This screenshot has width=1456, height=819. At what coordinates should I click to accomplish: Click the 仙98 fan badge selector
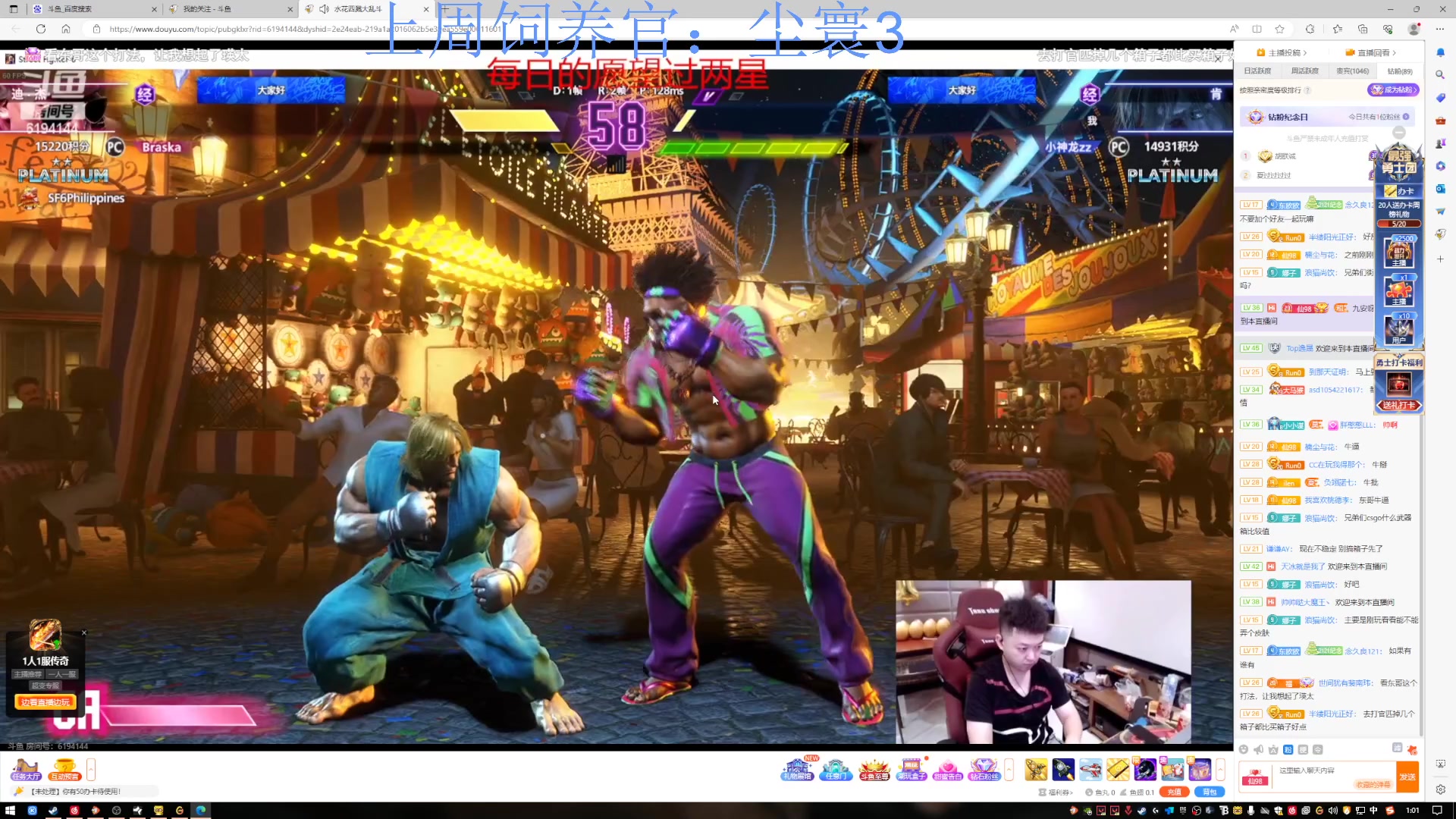click(x=1256, y=777)
